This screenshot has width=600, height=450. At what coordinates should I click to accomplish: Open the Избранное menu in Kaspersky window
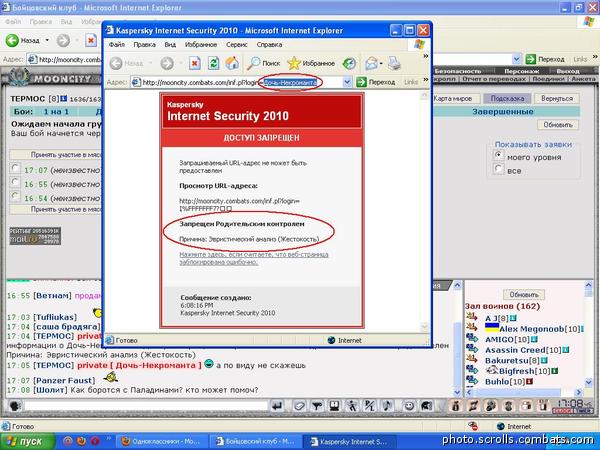click(201, 45)
